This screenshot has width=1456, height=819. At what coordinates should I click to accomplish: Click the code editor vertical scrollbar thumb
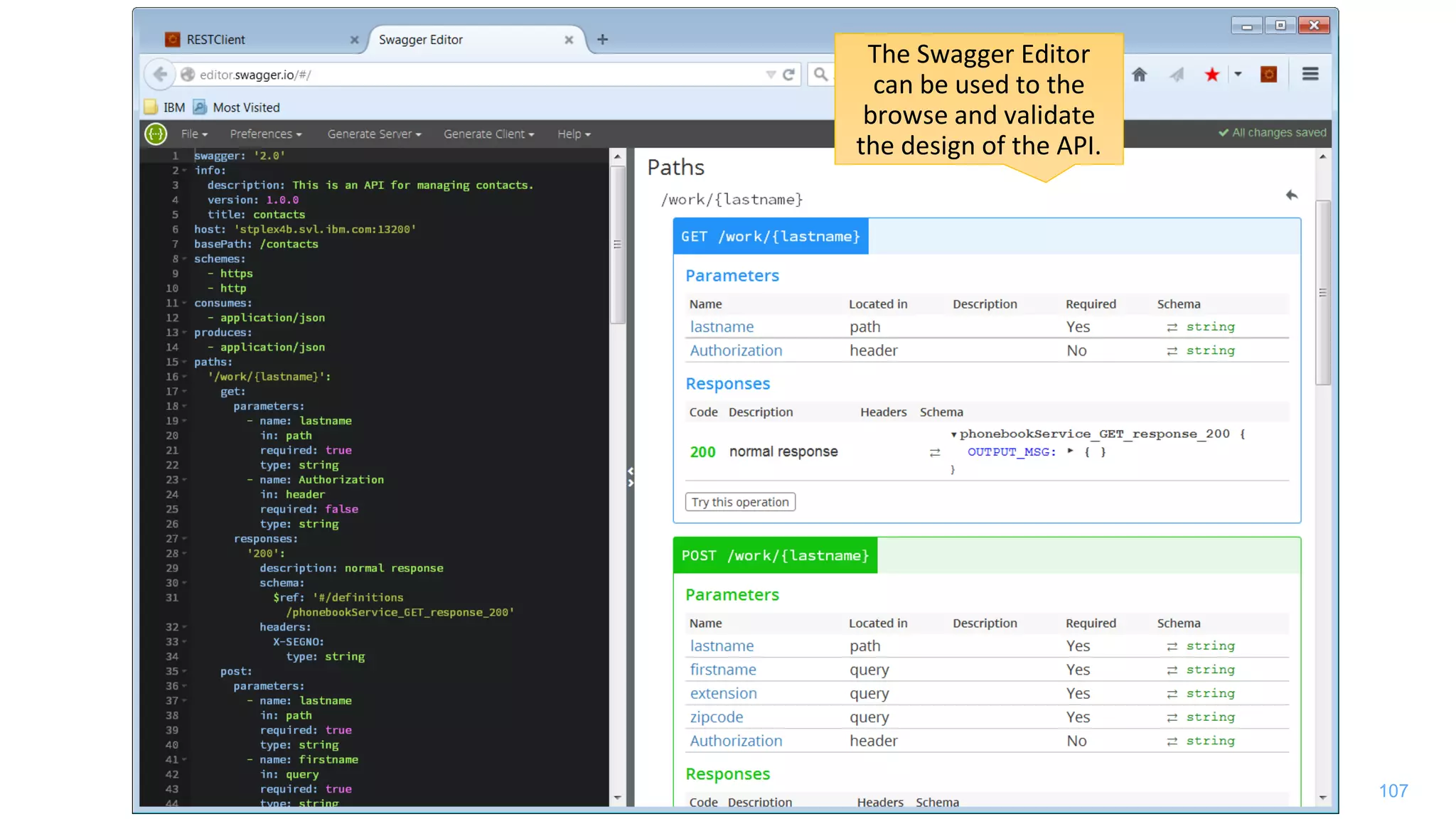(x=617, y=245)
